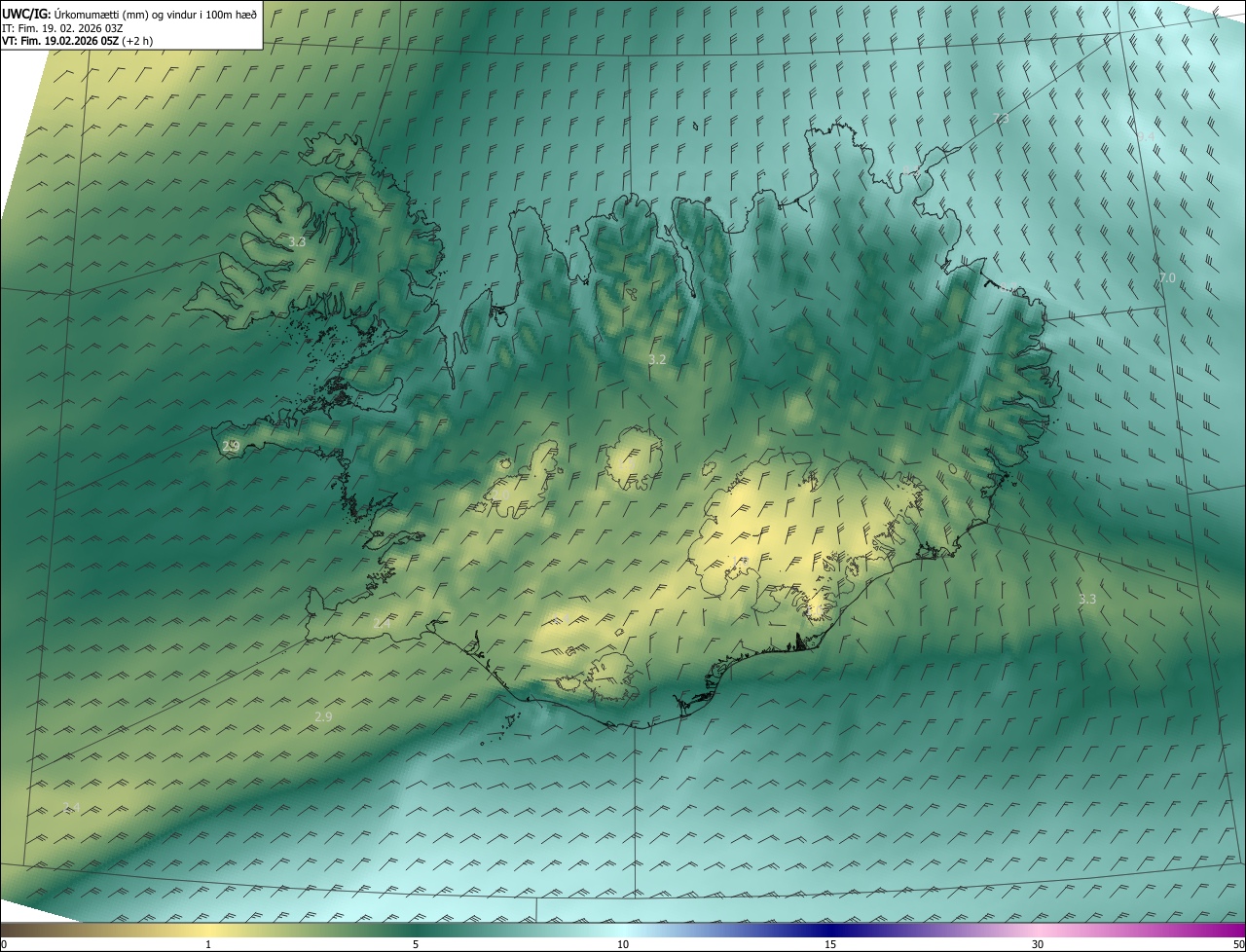Viewport: 1246px width, 952px height.
Task: Select the pink colour bar section at 30
Action: (x=1038, y=930)
